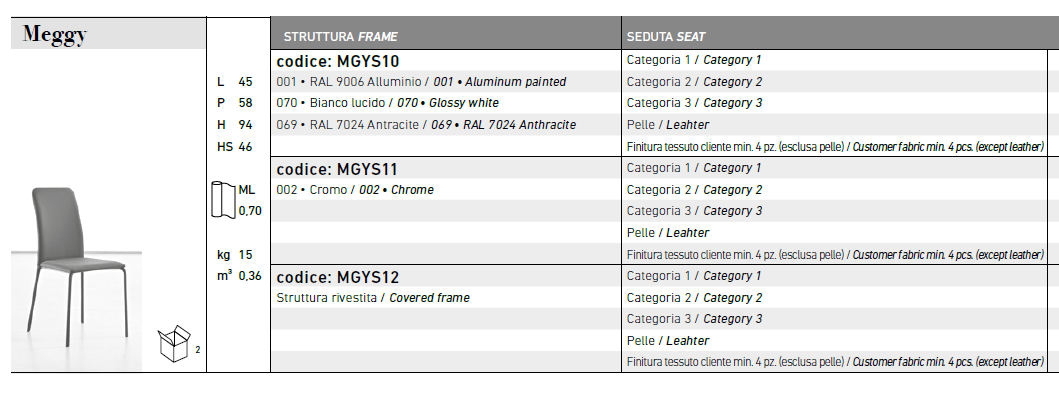Select Struttura rivestita Covered frame row
Image resolution: width=1059 pixels, height=401 pixels.
[373, 298]
